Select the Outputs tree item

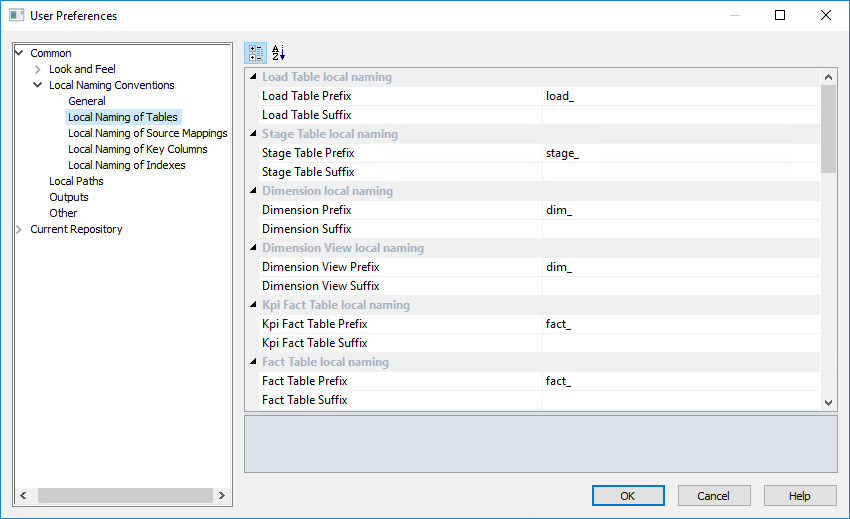68,197
